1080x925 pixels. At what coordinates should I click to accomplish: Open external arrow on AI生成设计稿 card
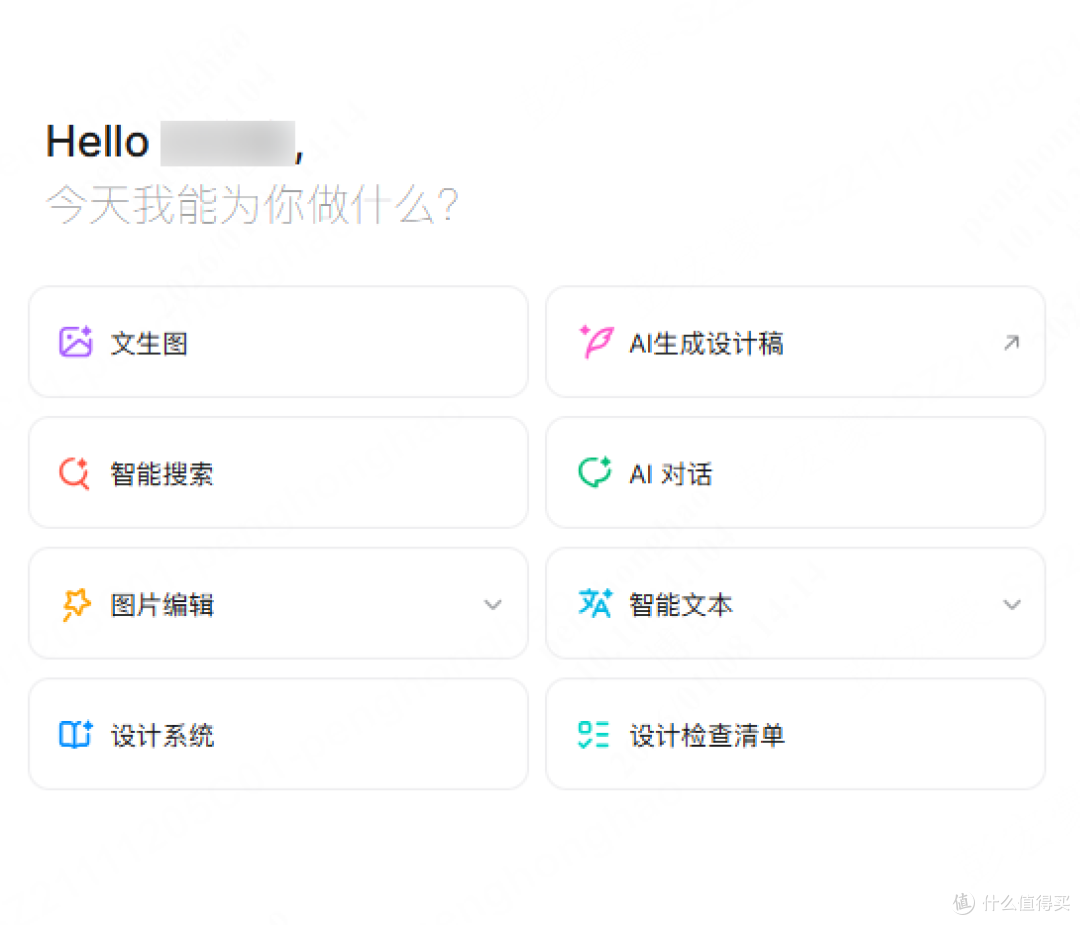coord(1011,342)
